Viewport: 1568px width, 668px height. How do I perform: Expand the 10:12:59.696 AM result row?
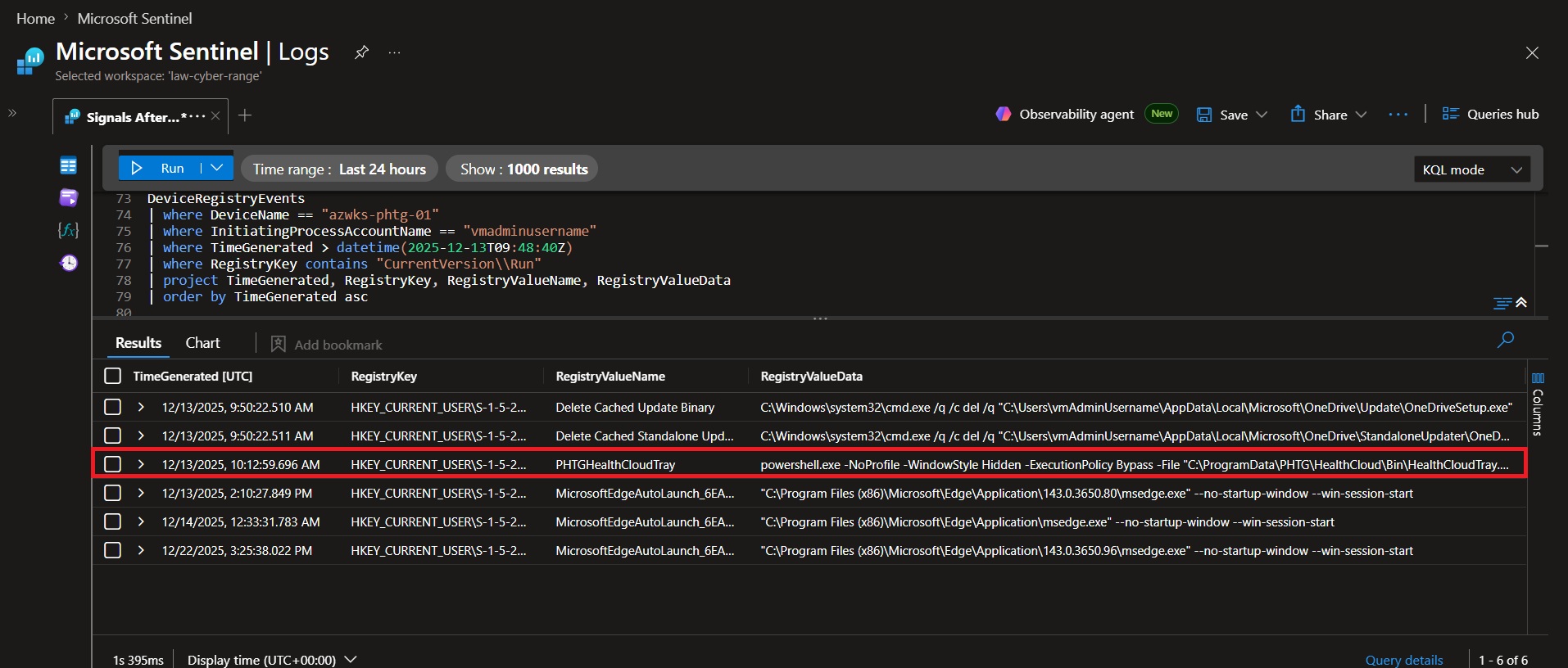click(x=141, y=464)
